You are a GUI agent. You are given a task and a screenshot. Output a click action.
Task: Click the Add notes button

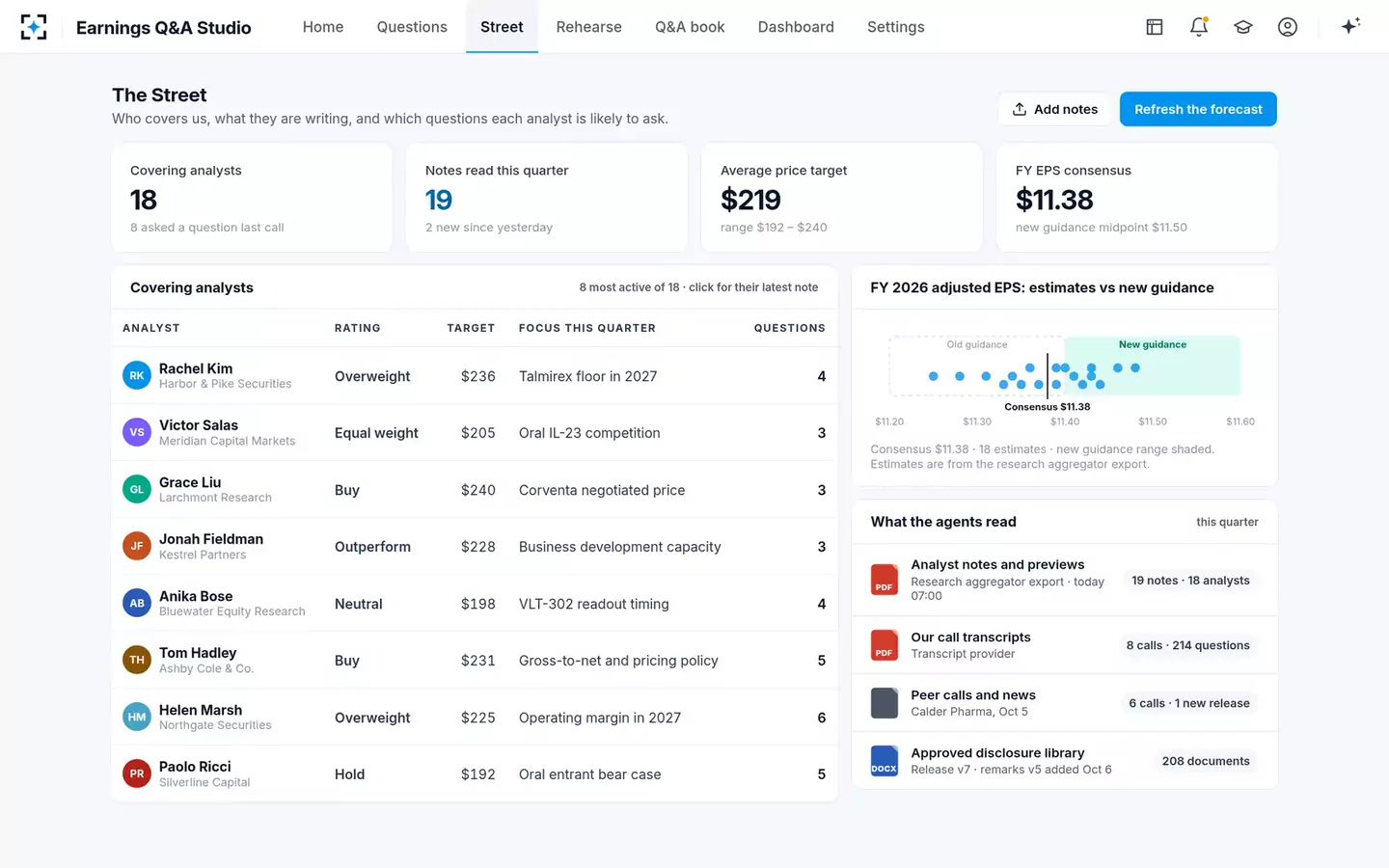pyautogui.click(x=1054, y=109)
